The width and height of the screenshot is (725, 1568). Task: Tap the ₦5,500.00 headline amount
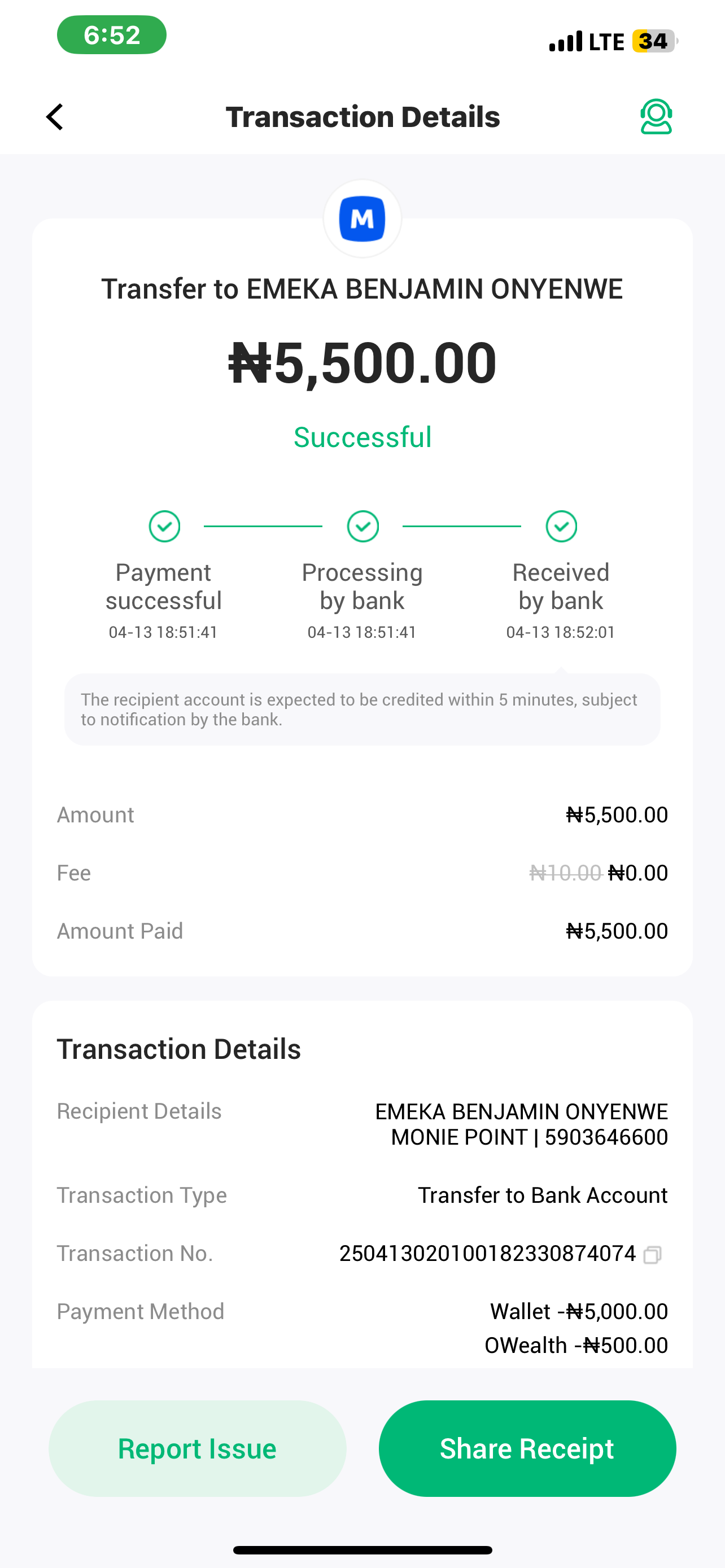[x=362, y=363]
